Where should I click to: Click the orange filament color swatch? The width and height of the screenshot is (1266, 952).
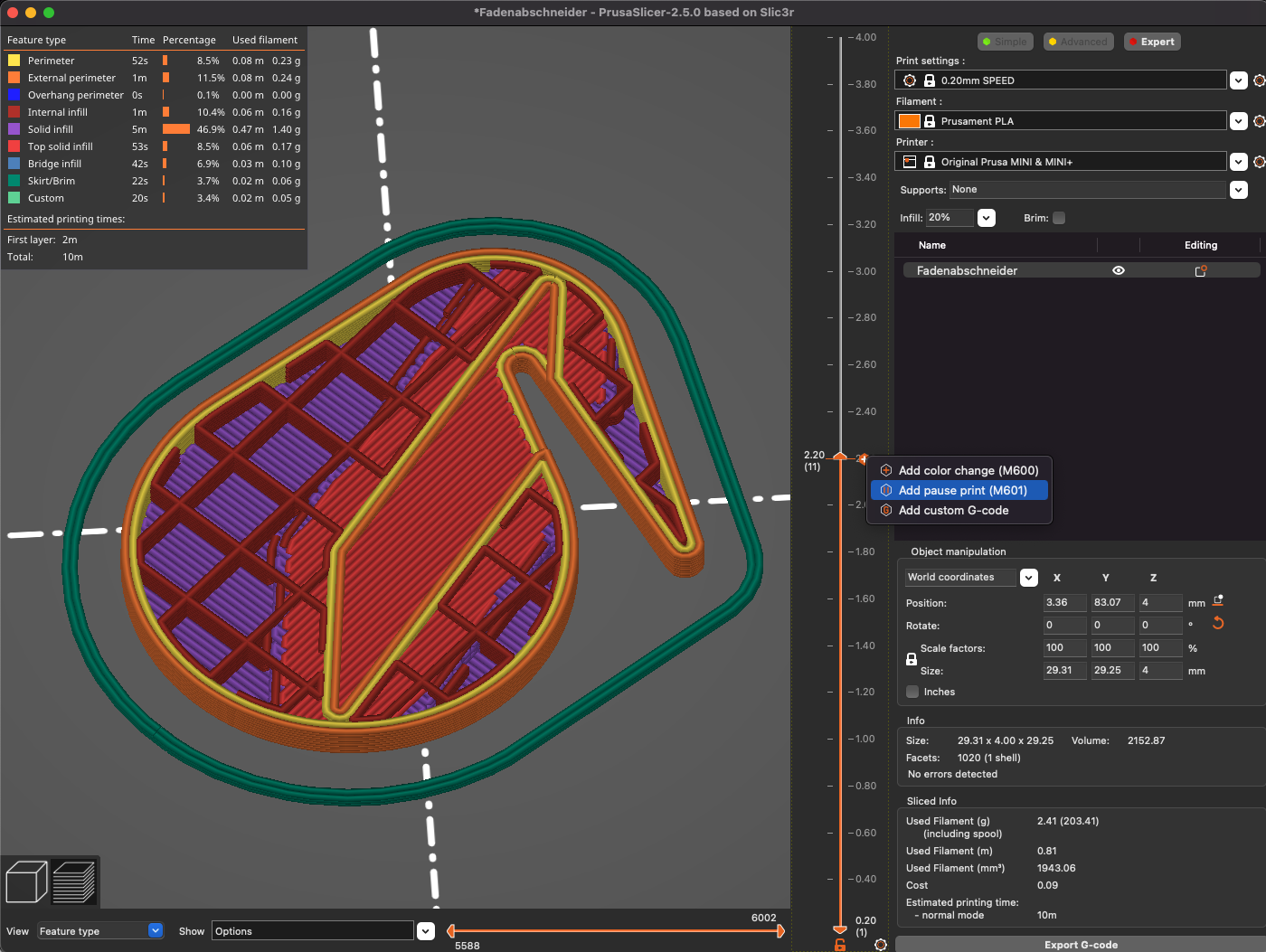(909, 120)
